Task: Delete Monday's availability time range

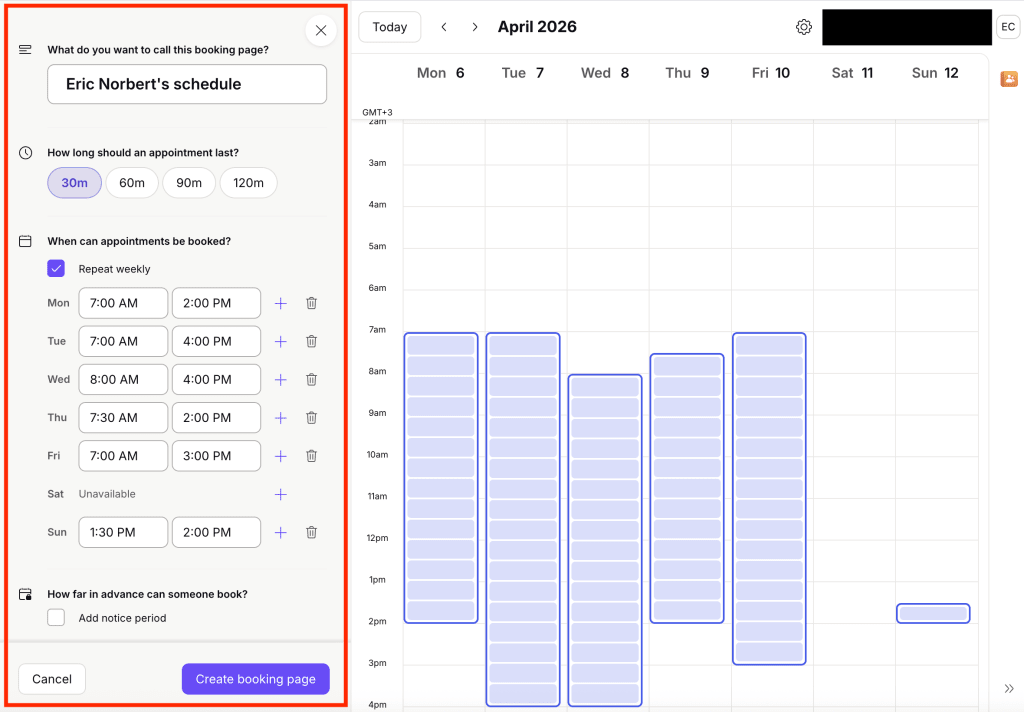Action: pyautogui.click(x=311, y=303)
